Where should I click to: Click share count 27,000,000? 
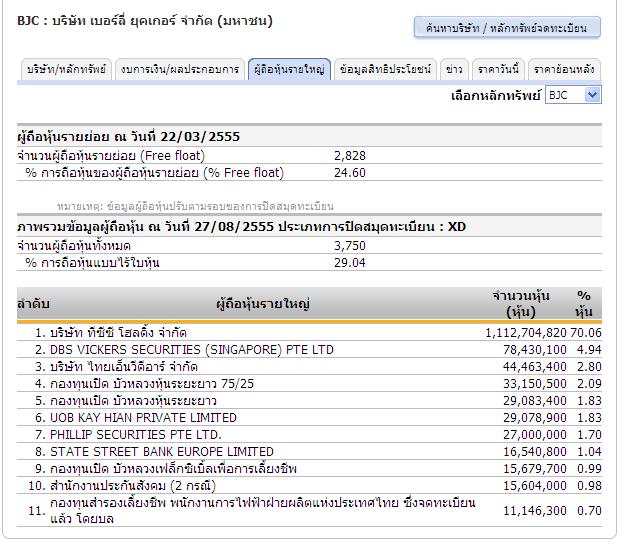point(535,434)
